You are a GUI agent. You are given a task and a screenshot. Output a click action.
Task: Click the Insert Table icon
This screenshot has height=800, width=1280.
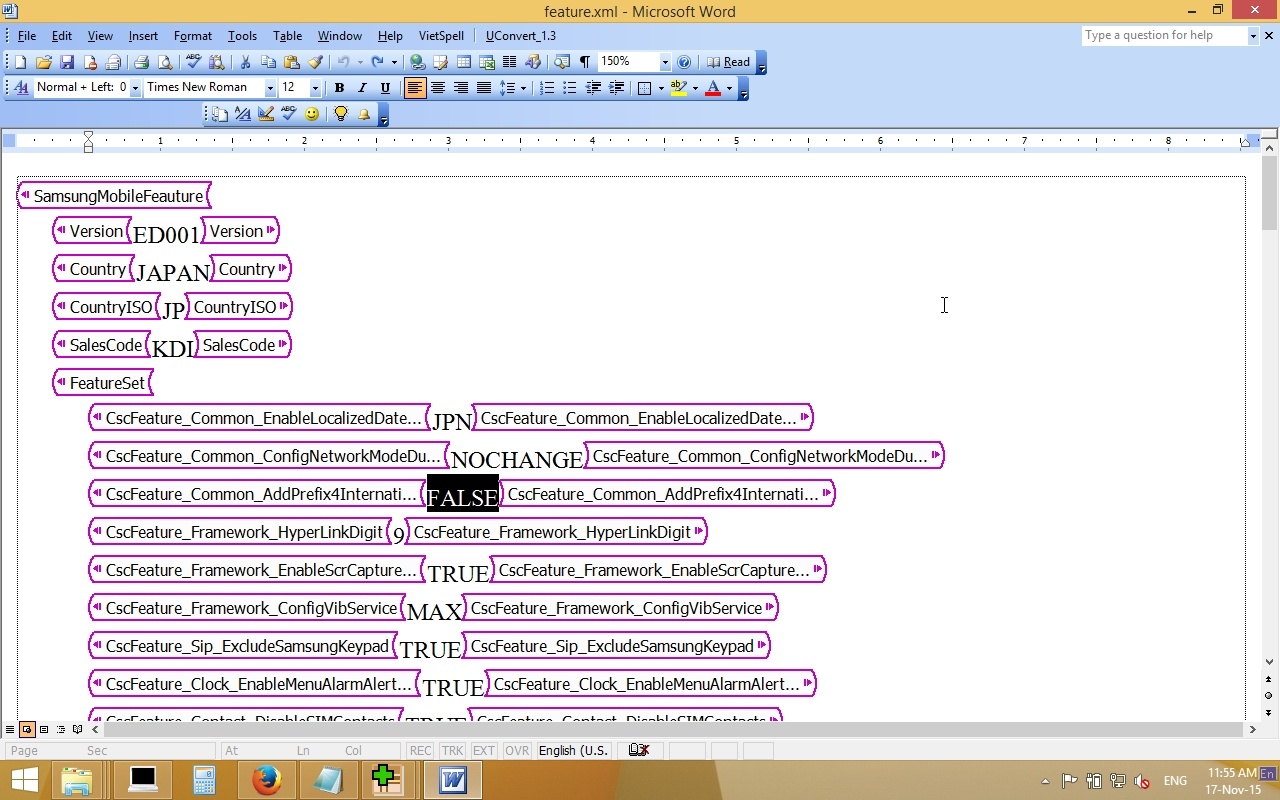click(463, 62)
